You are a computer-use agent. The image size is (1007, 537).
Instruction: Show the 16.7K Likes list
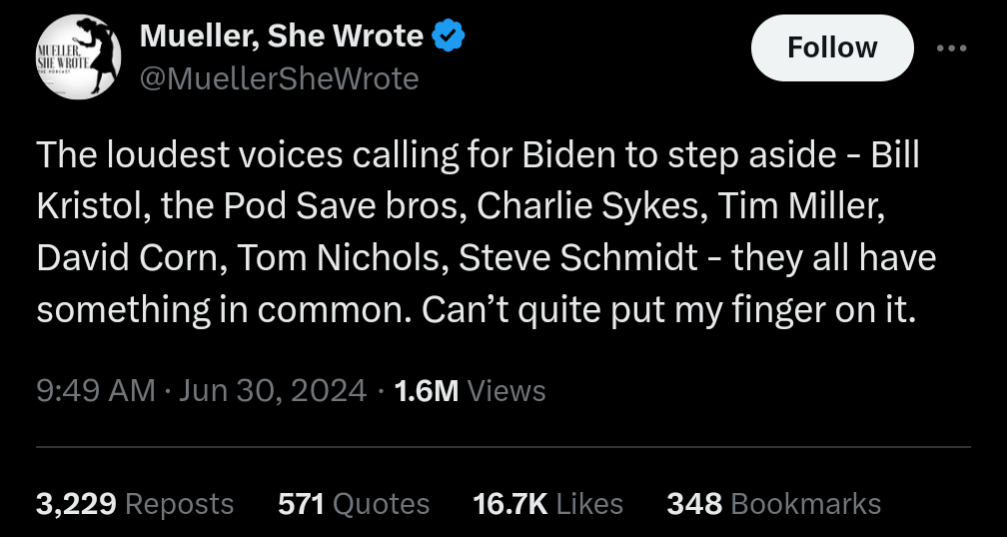pos(548,504)
